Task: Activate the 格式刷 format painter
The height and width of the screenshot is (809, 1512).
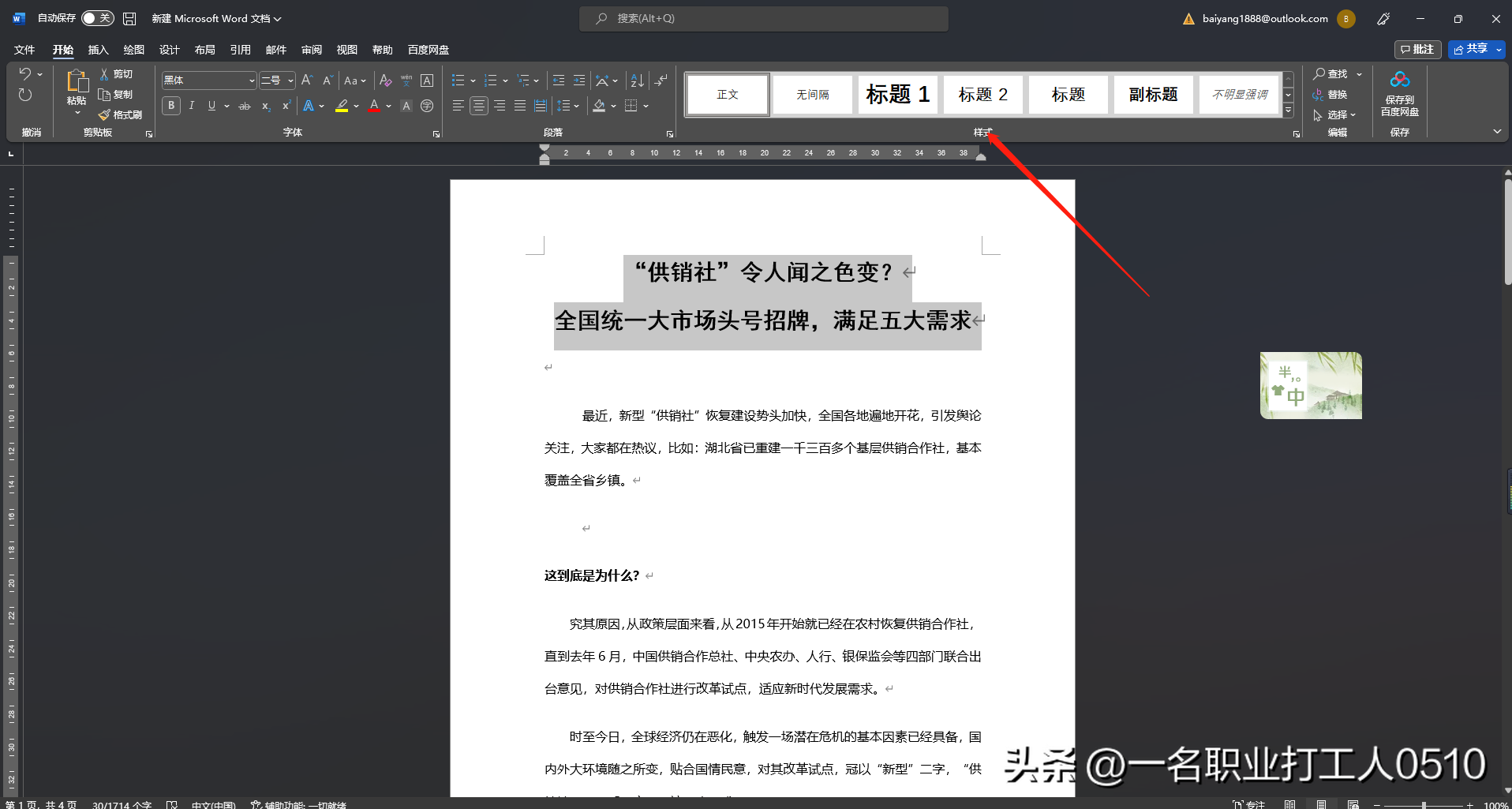Action: [x=121, y=115]
